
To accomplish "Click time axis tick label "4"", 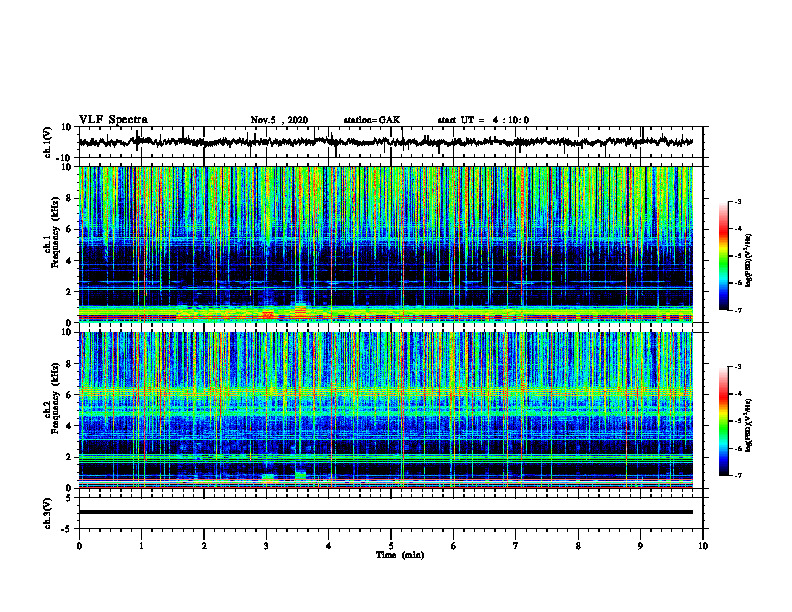I will [329, 546].
